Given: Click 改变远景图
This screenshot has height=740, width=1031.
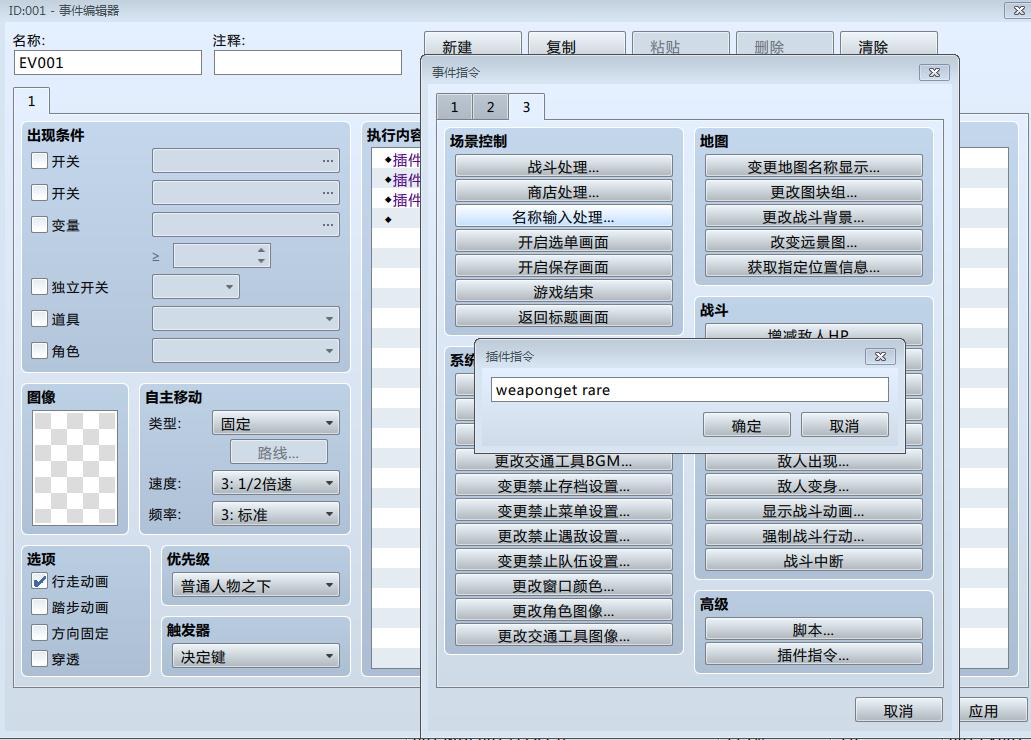Looking at the screenshot, I should (814, 242).
